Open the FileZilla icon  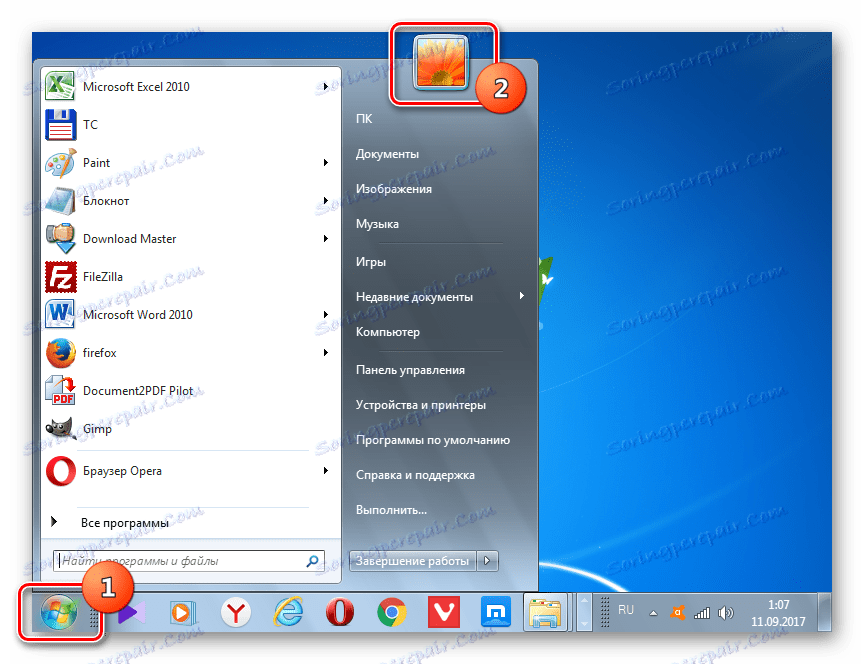pyautogui.click(x=61, y=277)
